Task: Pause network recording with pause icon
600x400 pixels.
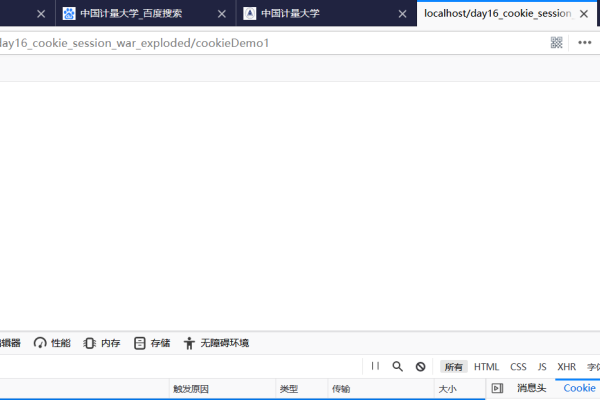Action: pyautogui.click(x=375, y=366)
